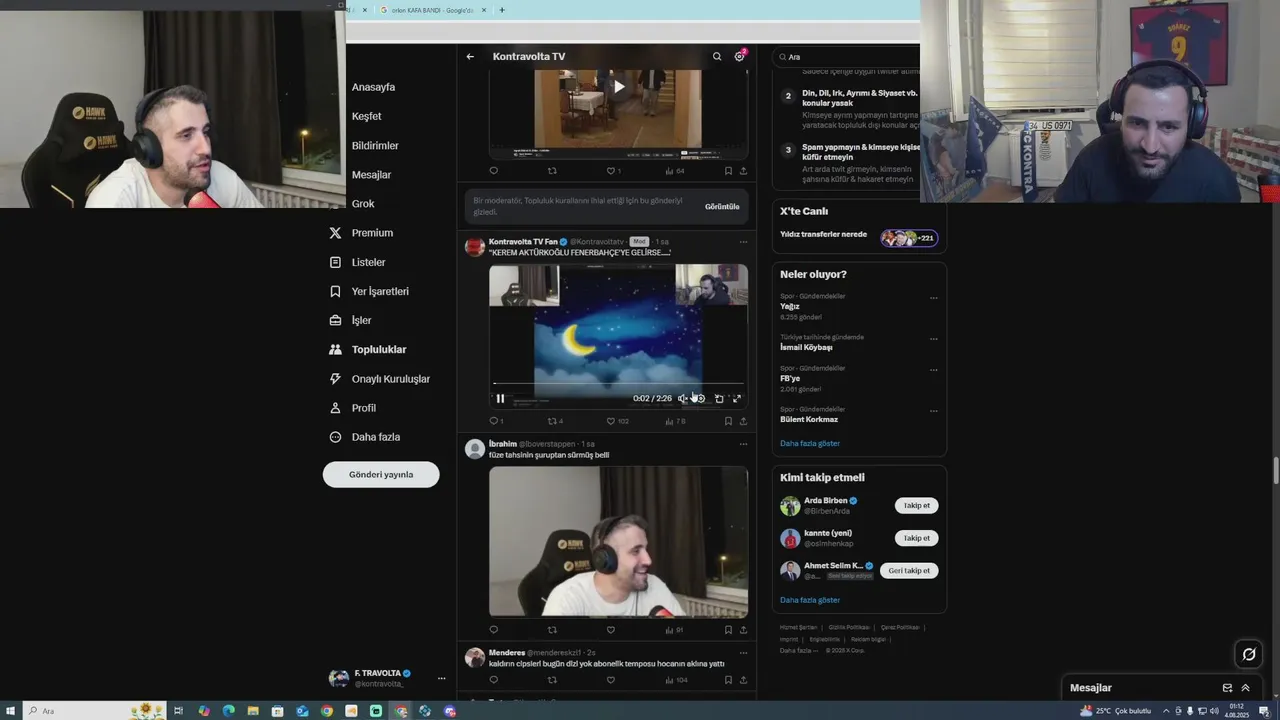Open search in the Kontravolta TV header
Screen dimensions: 1280x720
[717, 57]
